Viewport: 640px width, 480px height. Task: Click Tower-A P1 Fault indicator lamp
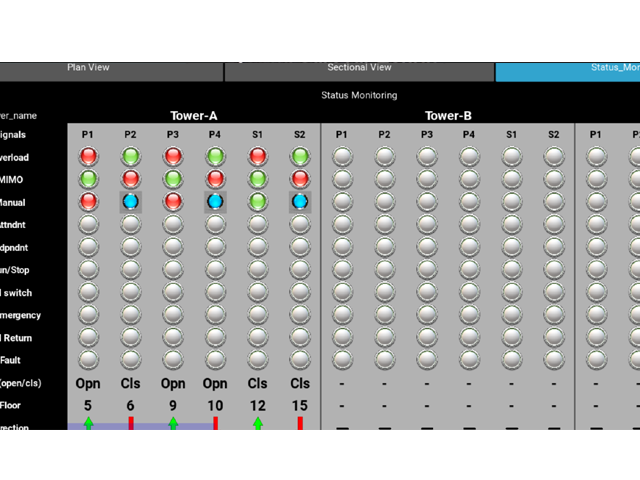(x=88, y=359)
